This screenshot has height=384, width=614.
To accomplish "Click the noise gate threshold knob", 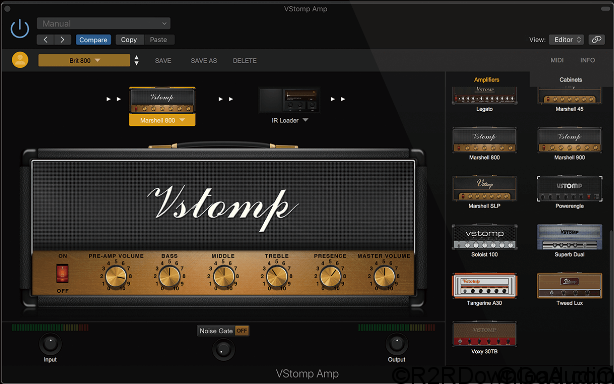I will tap(223, 349).
